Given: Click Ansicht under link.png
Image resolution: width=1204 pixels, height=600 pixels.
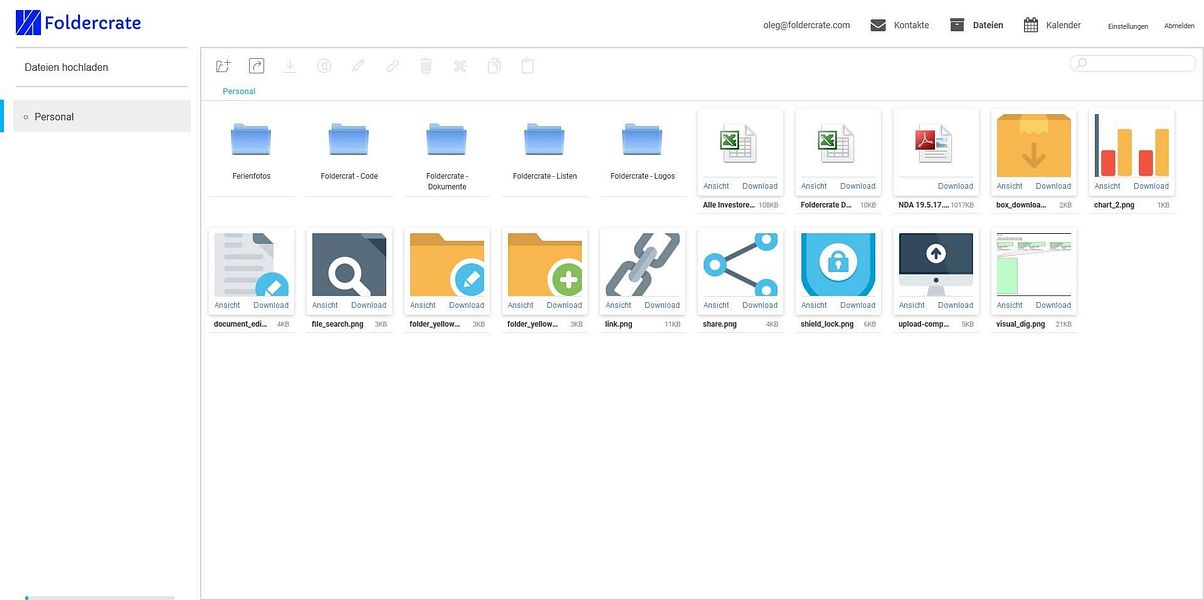Looking at the screenshot, I should click(x=618, y=305).
